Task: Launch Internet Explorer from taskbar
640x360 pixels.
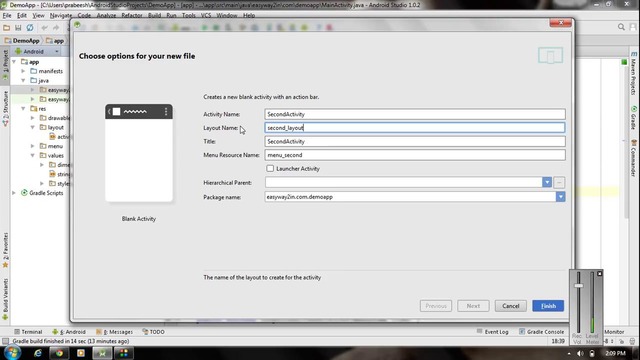Action: 38,353
